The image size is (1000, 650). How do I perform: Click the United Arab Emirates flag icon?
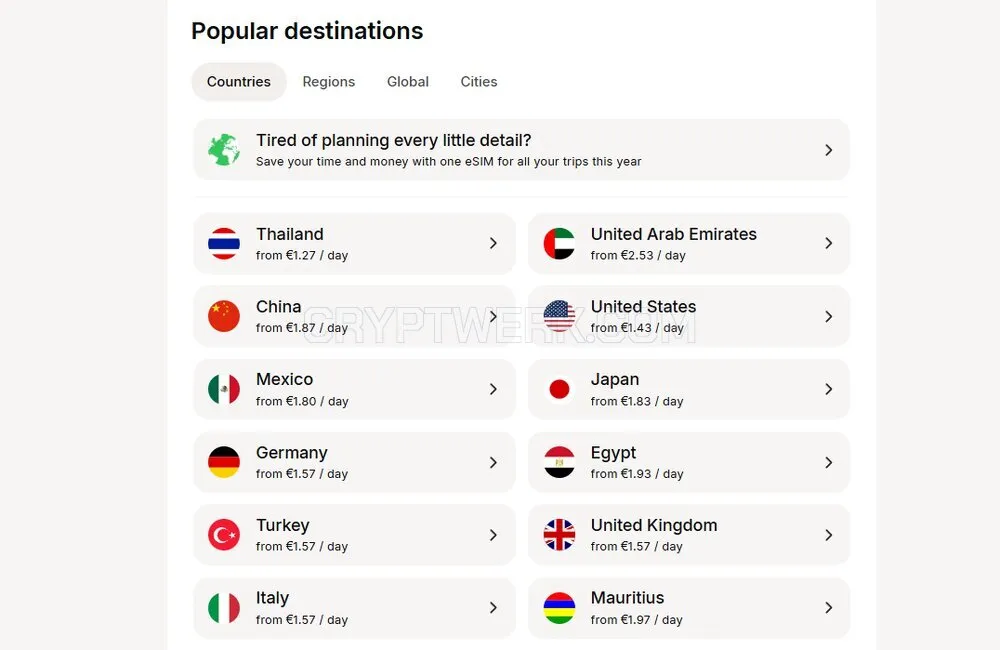[x=559, y=243]
